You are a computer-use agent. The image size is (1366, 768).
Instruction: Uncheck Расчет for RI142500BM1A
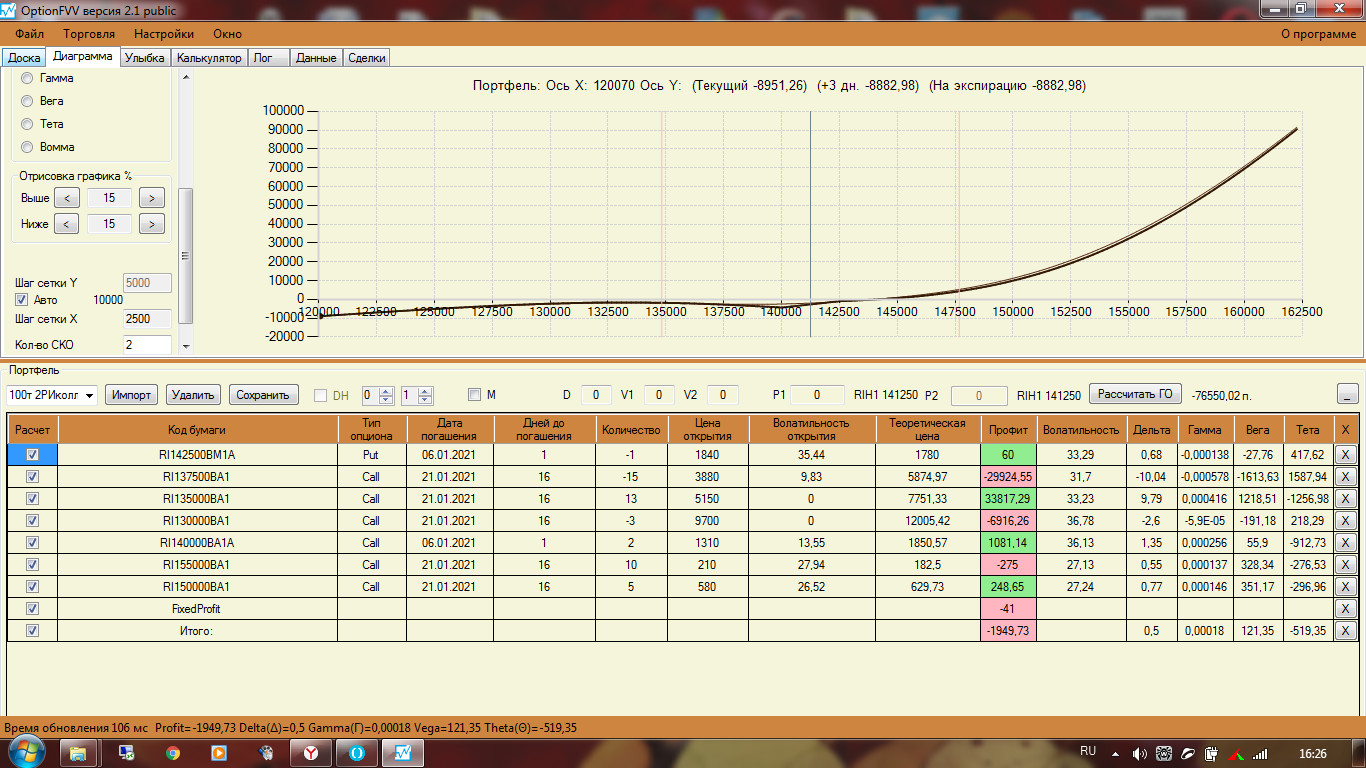[x=32, y=454]
